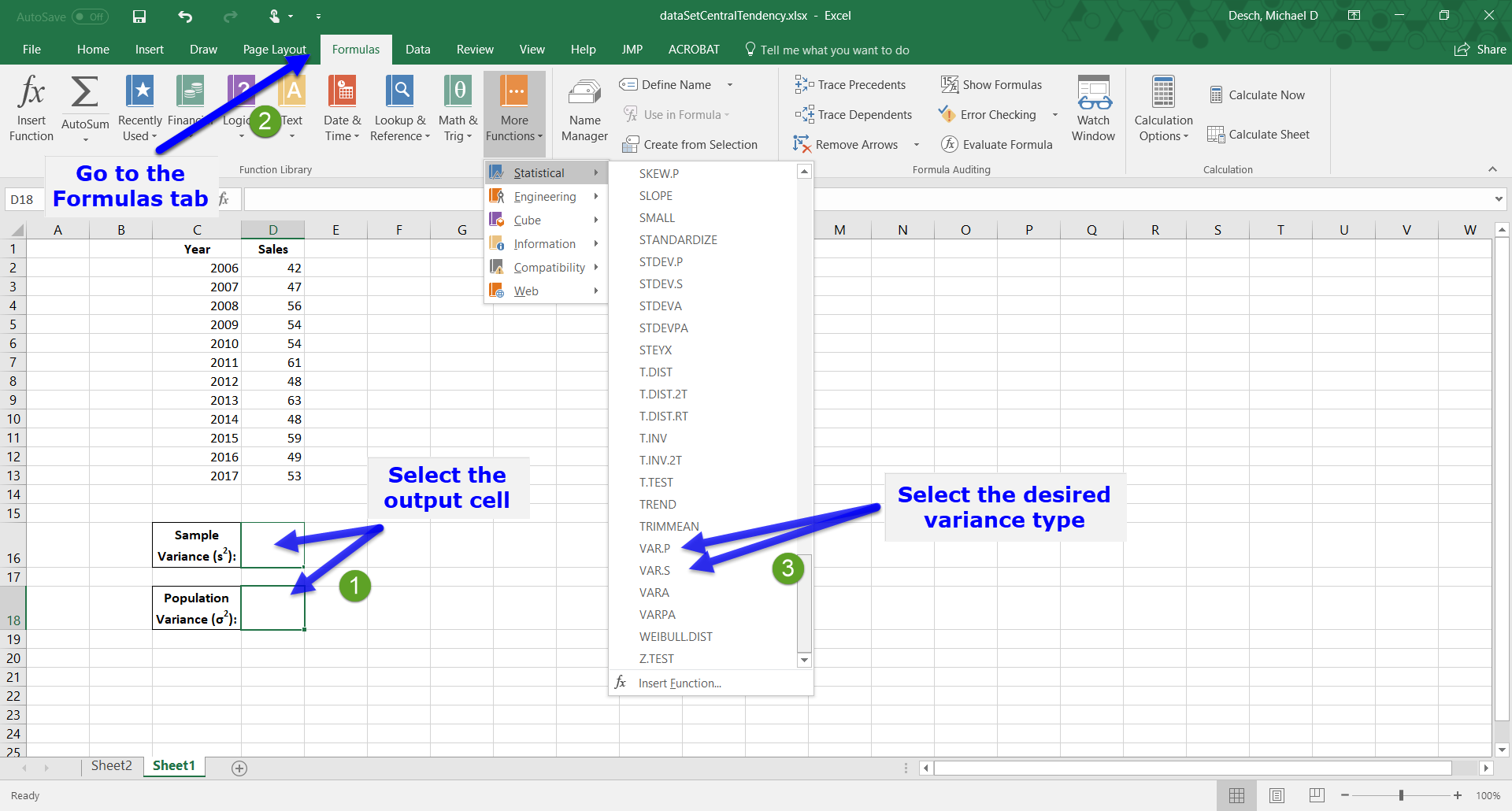
Task: Toggle Show Formulas mode
Action: (991, 85)
